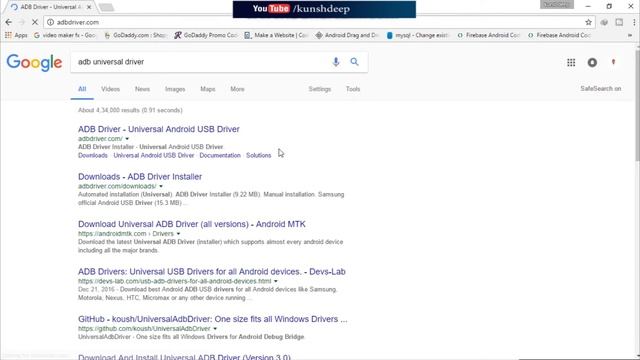This screenshot has width=640, height=360.
Task: Click the voice search microphone icon
Action: (336, 62)
